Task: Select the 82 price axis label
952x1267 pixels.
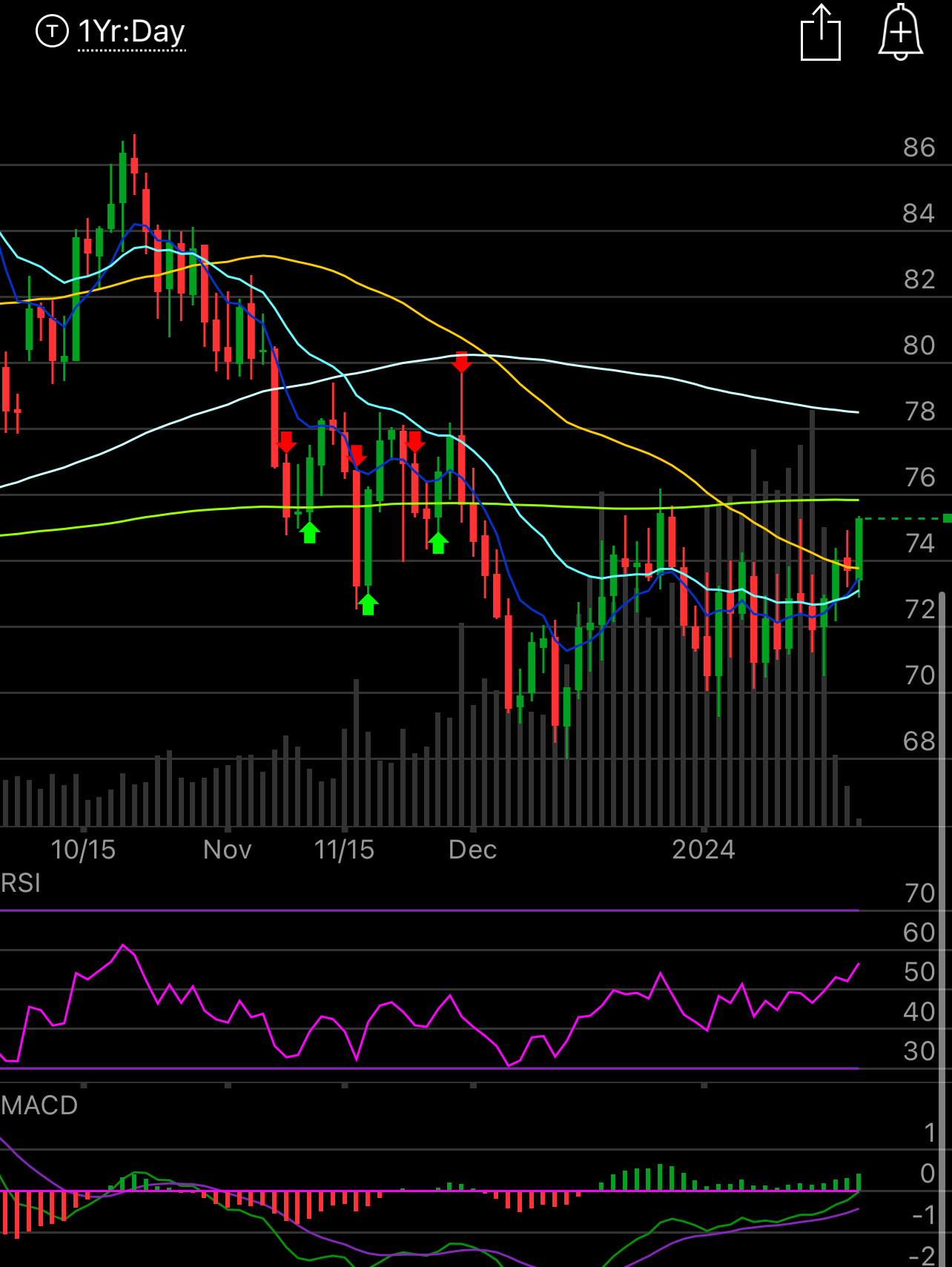Action: [919, 279]
